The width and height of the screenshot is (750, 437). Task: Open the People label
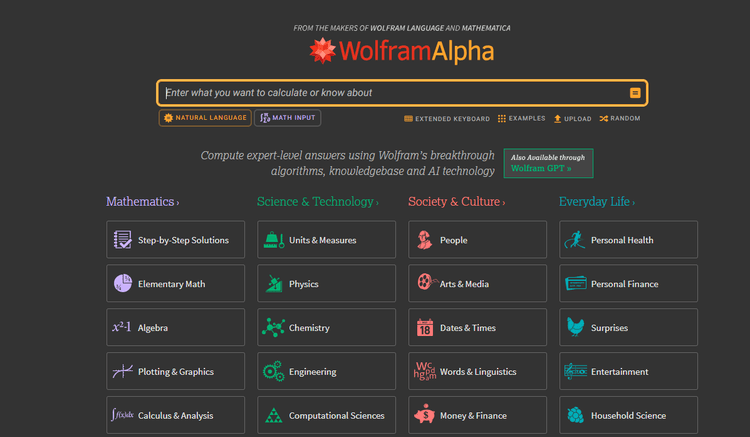[x=453, y=240]
